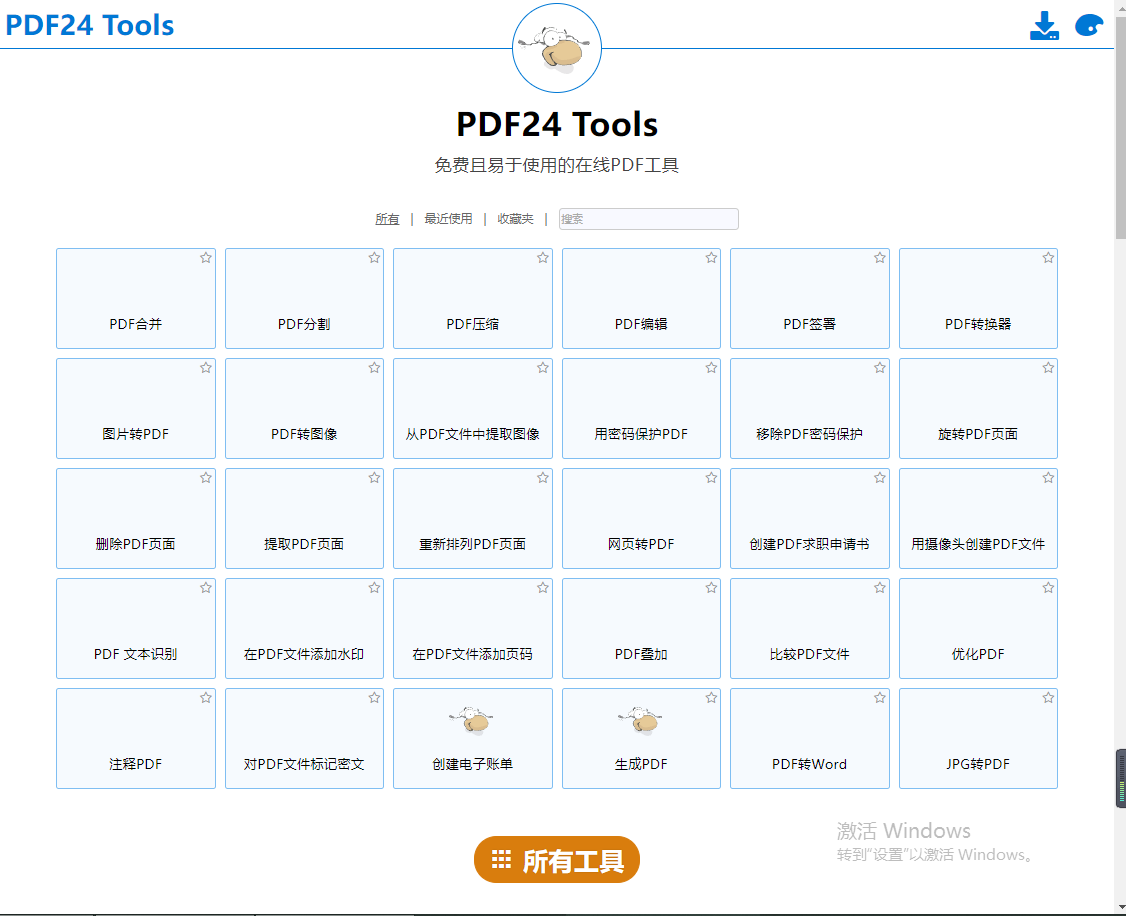Open the 比较PDF文件 tool

coord(810,628)
